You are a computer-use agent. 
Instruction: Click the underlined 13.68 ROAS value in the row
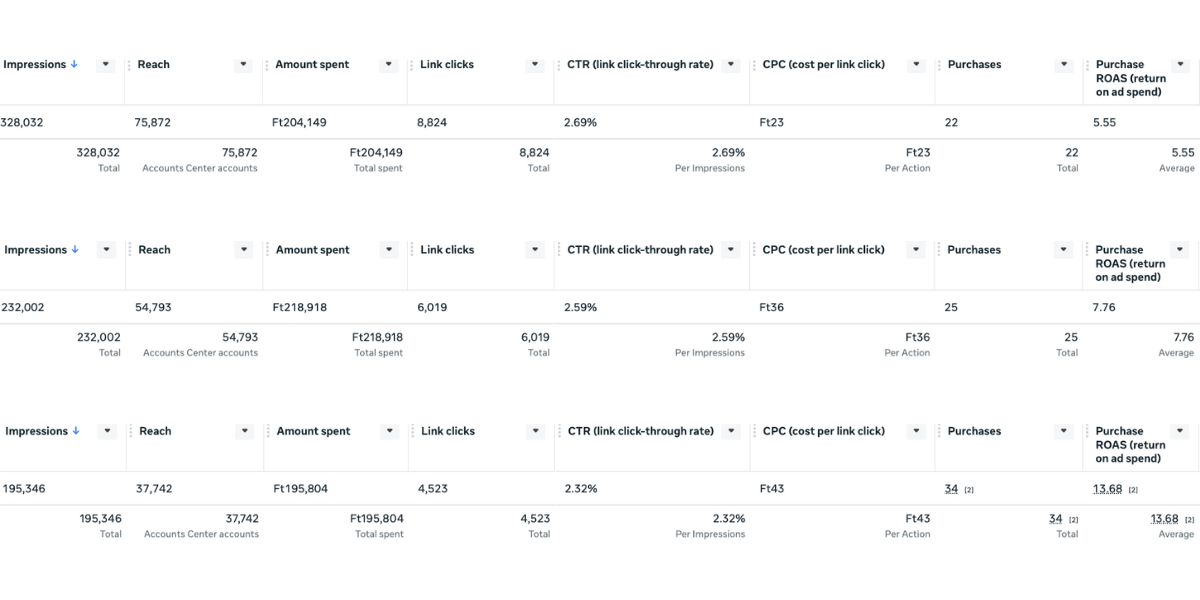(x=1108, y=489)
